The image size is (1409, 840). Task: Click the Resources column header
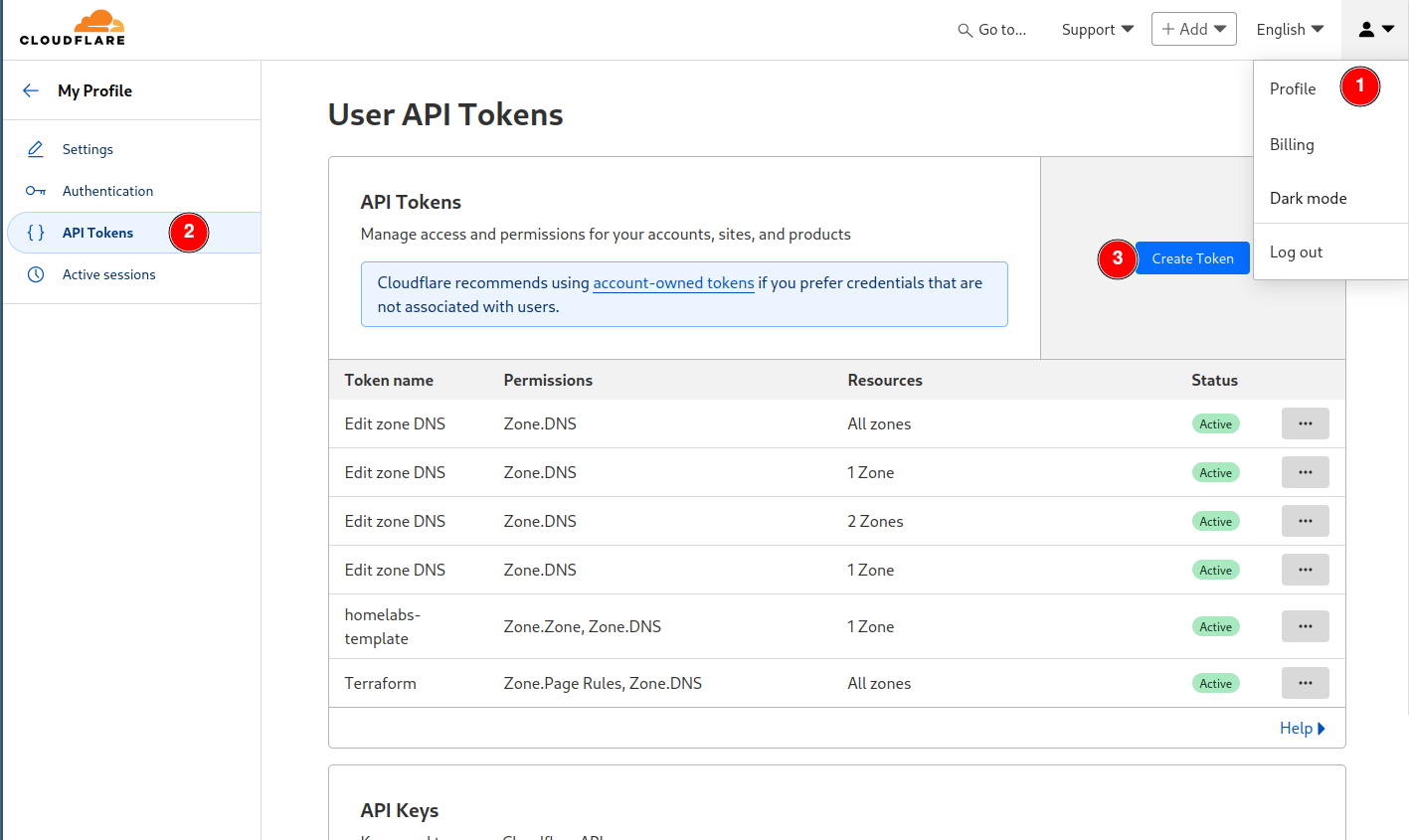pos(885,380)
